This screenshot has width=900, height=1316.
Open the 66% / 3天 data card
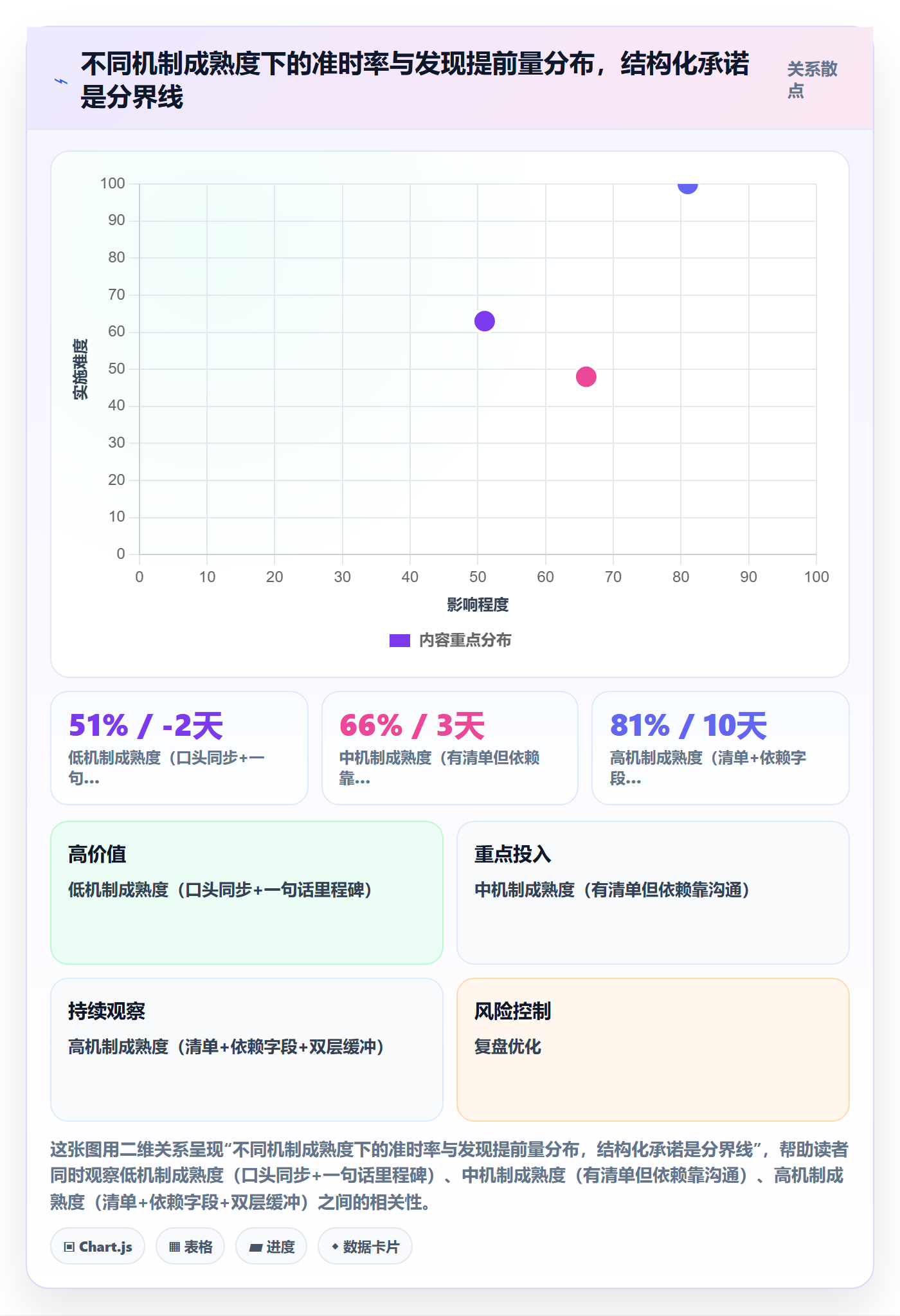[x=450, y=748]
